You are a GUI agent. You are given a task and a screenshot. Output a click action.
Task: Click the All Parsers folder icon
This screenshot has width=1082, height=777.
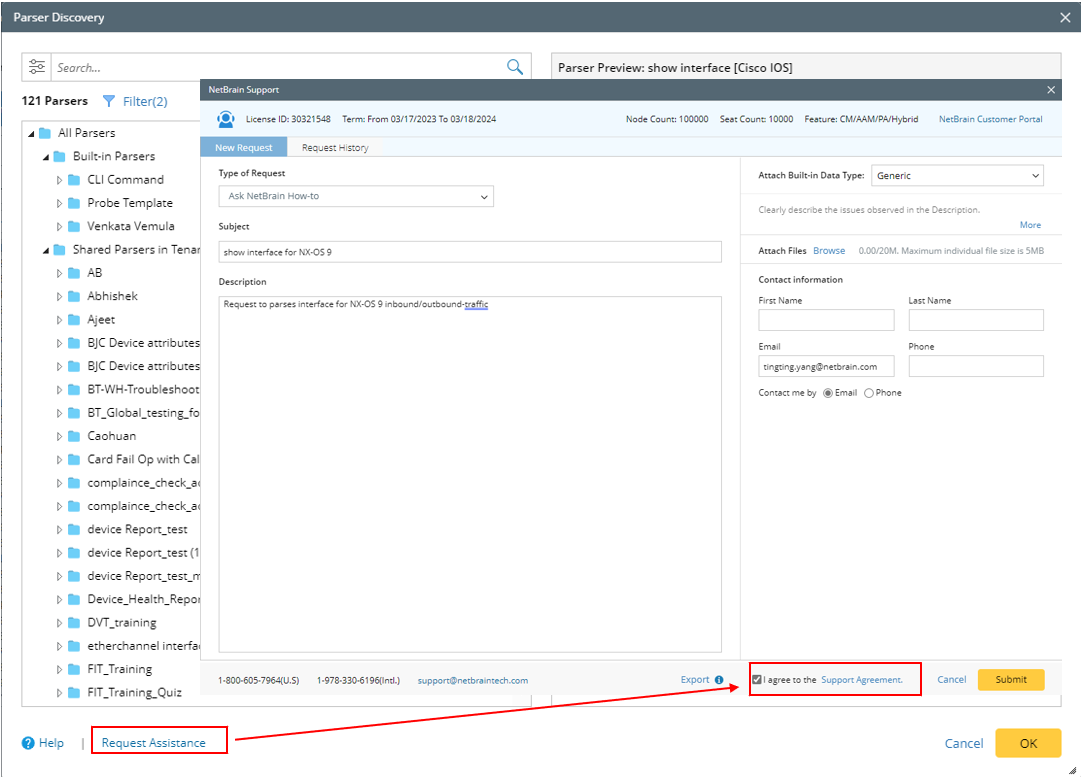(45, 133)
